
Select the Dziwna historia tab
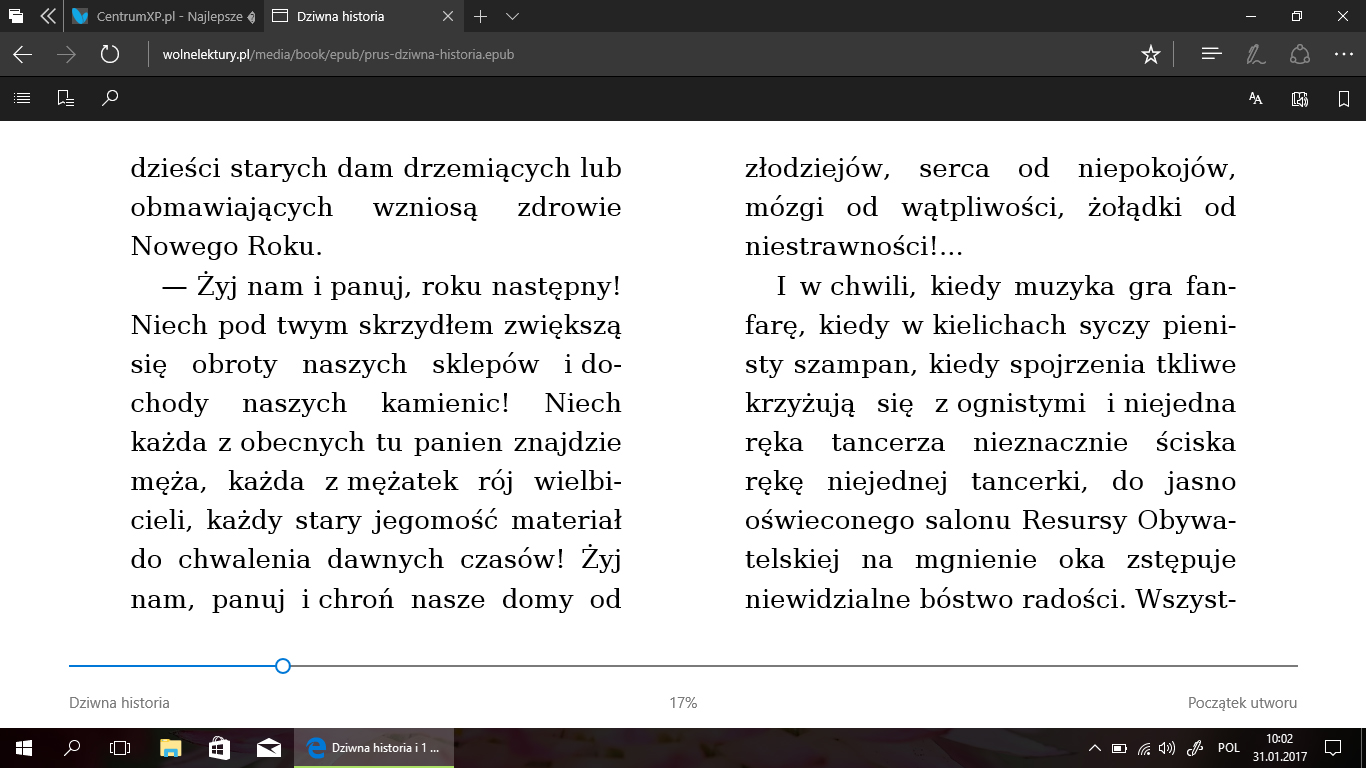(362, 16)
